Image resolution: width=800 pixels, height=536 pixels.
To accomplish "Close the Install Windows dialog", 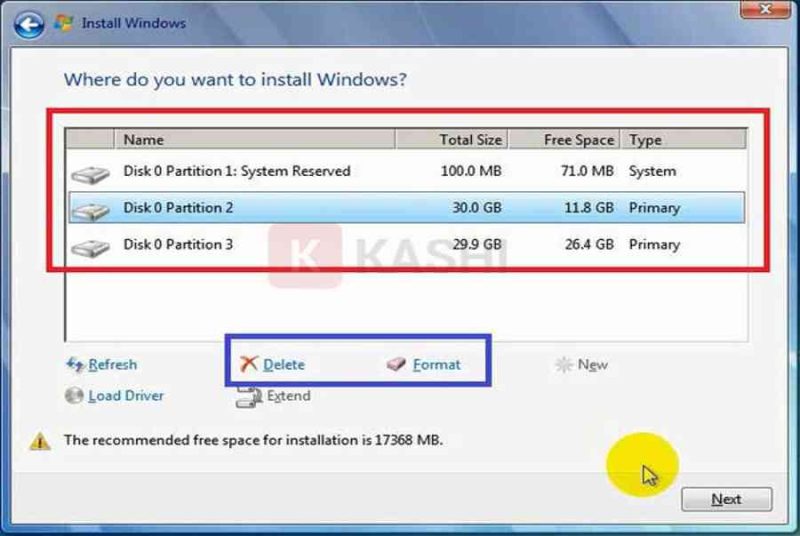I will [x=765, y=9].
